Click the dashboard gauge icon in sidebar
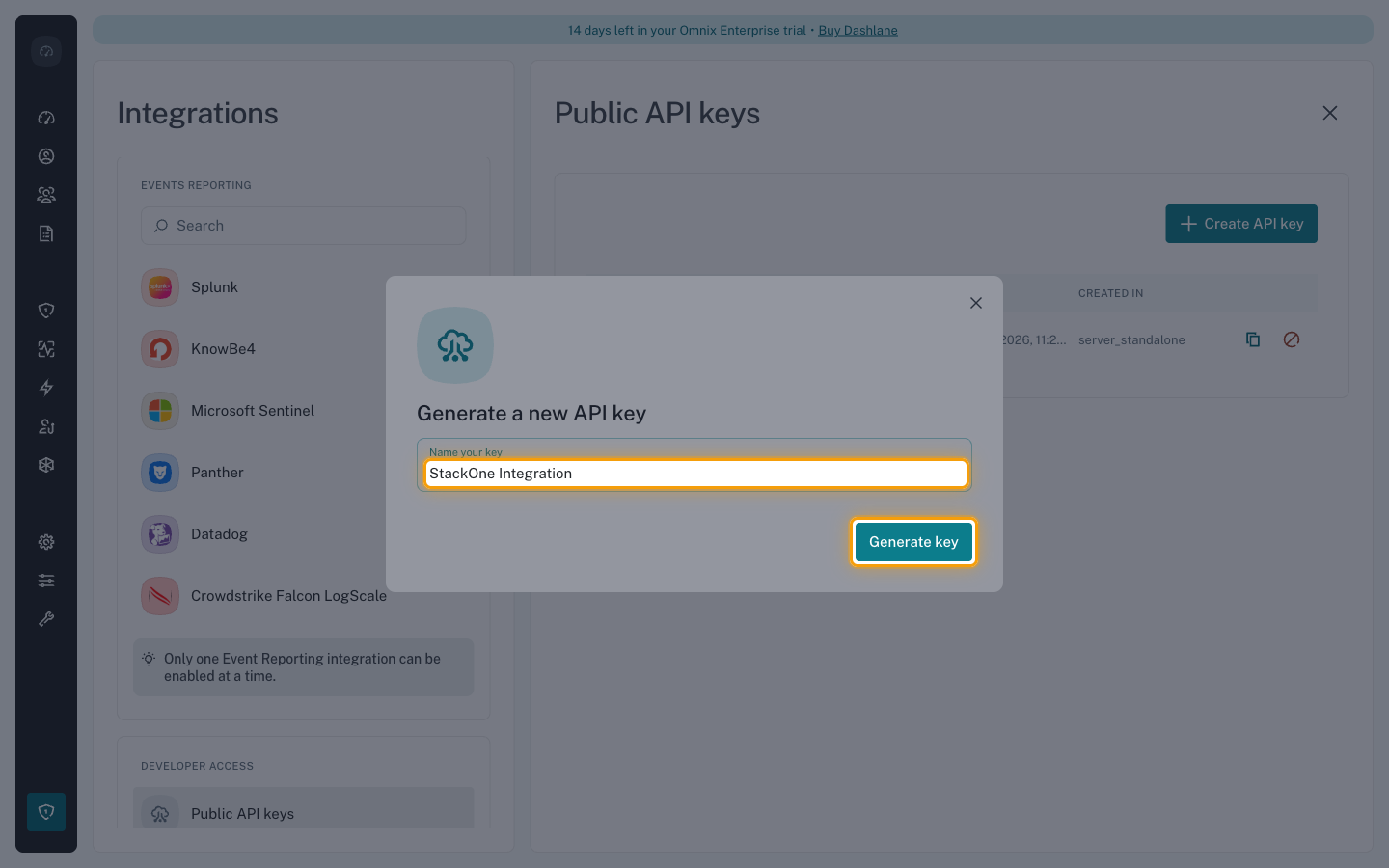Screen dimensions: 1389x868 (46, 118)
